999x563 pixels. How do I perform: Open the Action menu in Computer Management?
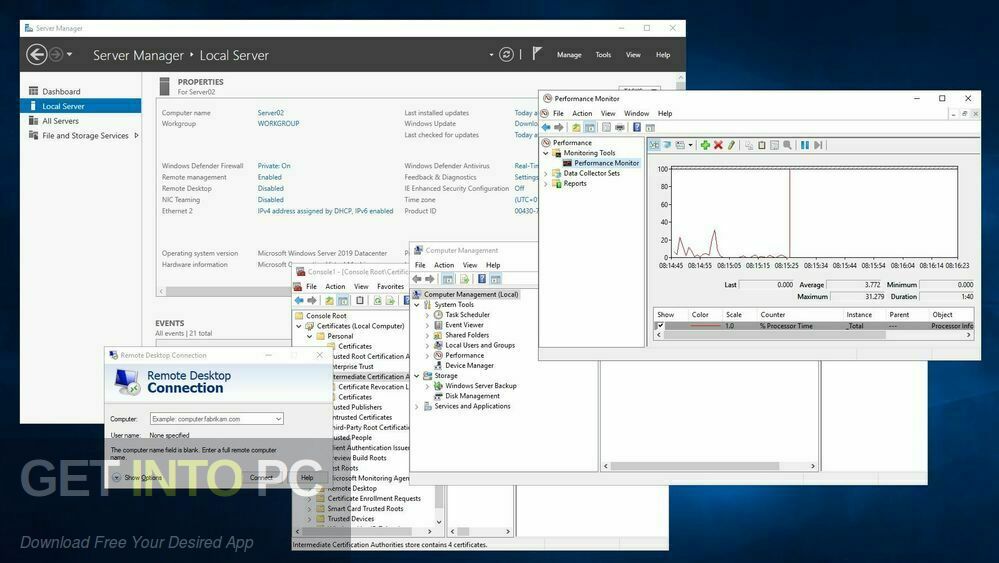444,265
